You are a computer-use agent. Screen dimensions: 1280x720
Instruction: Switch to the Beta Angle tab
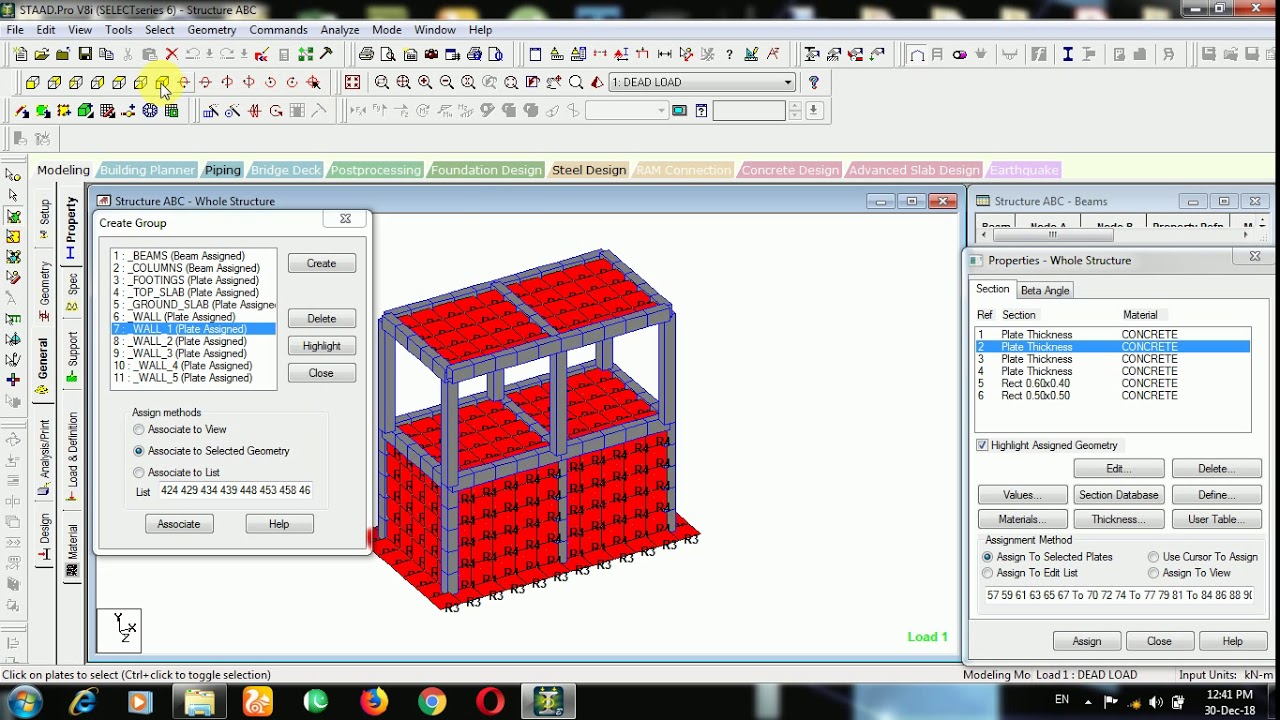[1045, 290]
